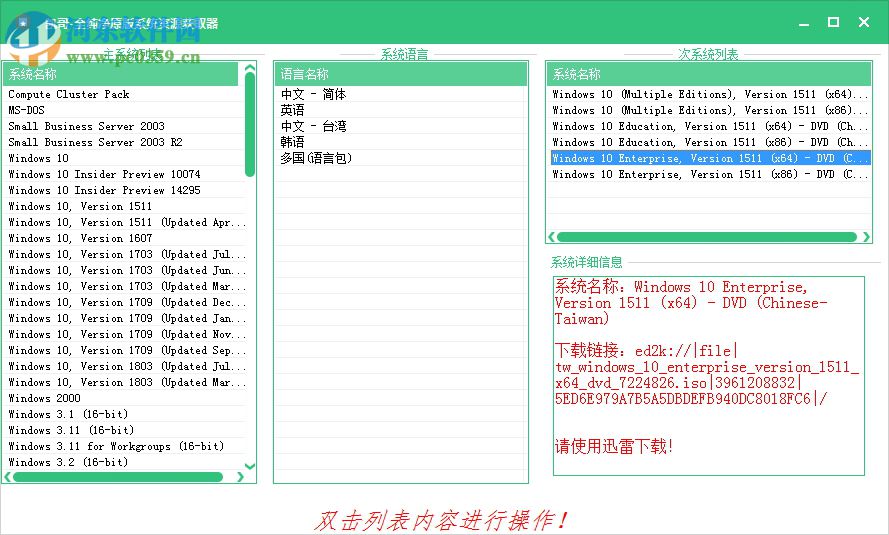Screen dimensions: 889x535
Task: Select Windows 10, Version 1703 (Updated Jul...
Action: click(125, 254)
